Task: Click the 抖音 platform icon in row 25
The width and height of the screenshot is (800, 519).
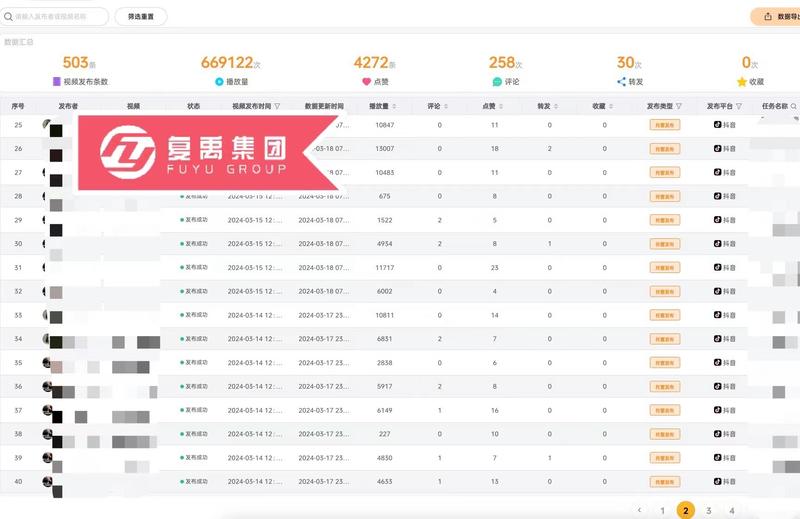Action: point(717,125)
